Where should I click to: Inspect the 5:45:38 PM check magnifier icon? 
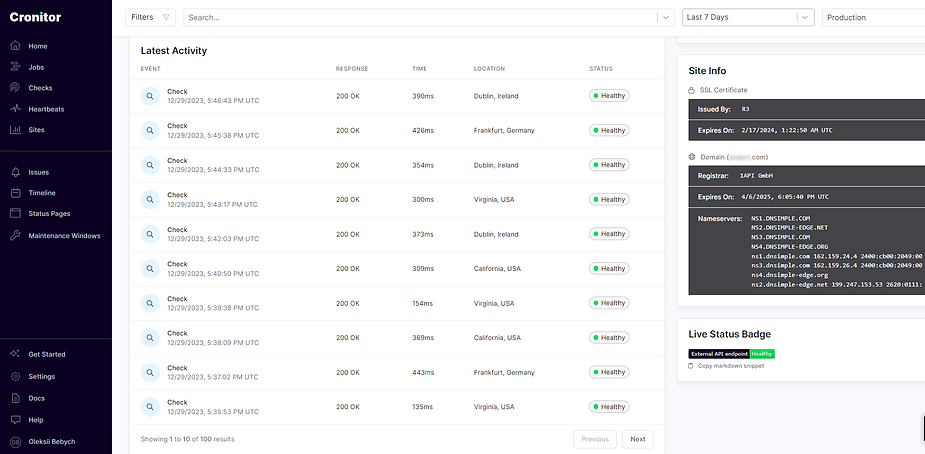(x=150, y=130)
